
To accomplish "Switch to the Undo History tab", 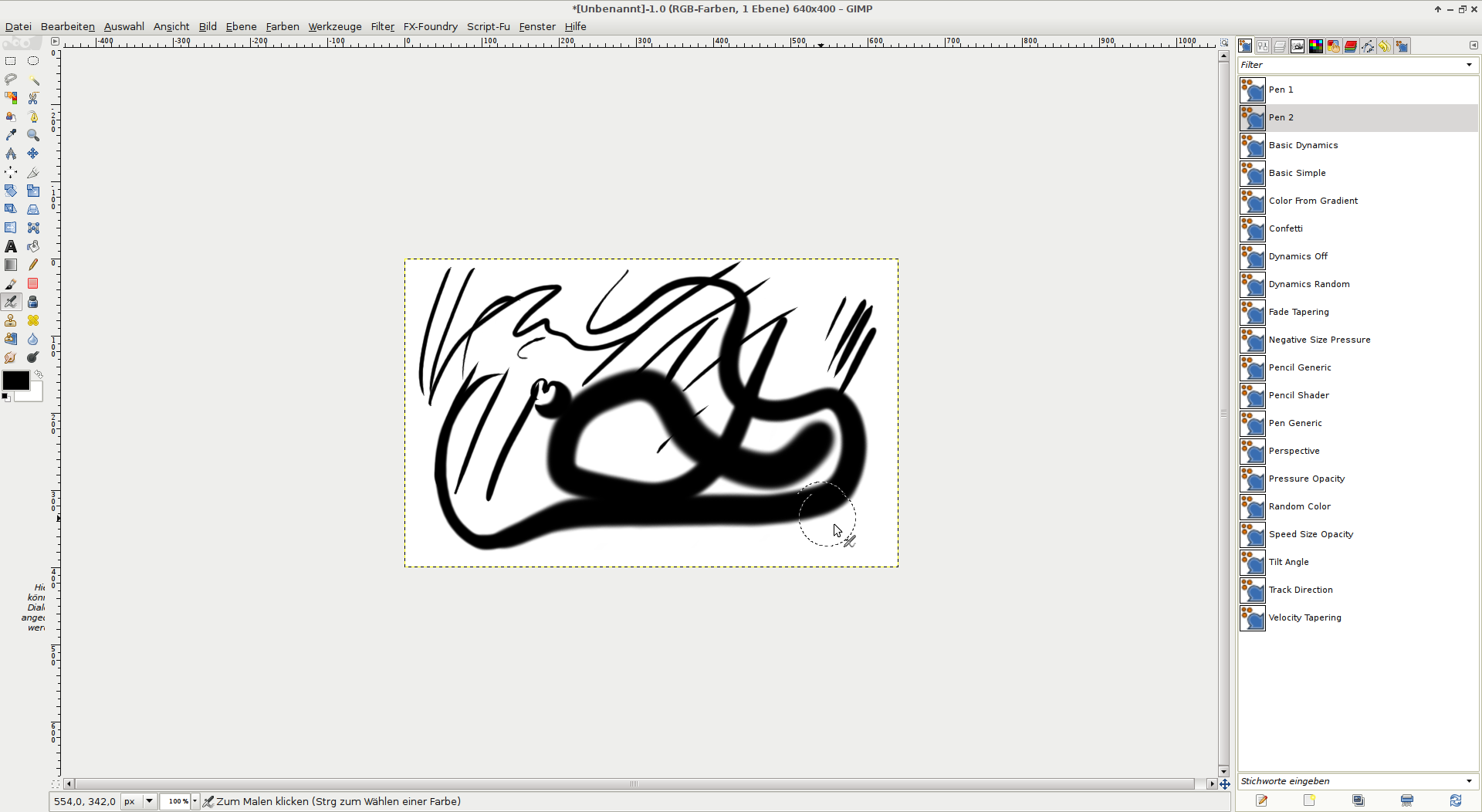I will [1384, 46].
